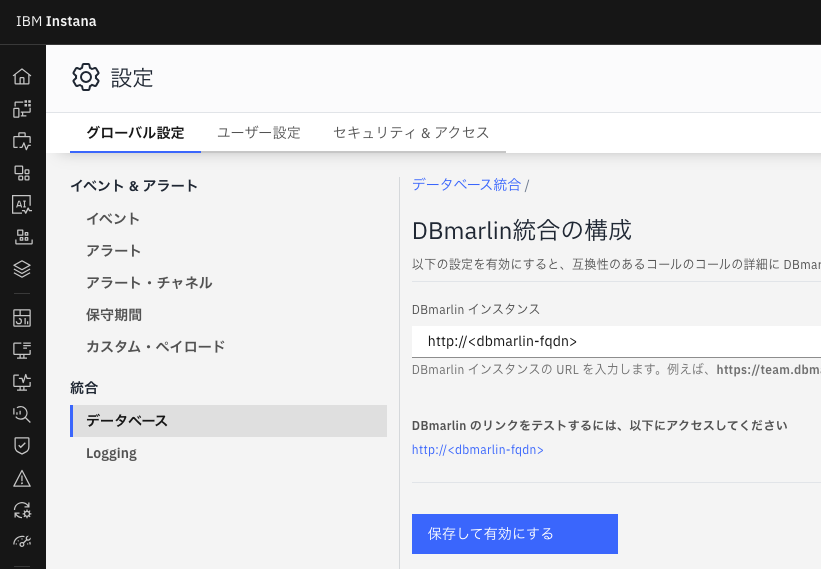The height and width of the screenshot is (569, 821).
Task: Click the 以下の設定を有効にすると description text
Action: (616, 264)
